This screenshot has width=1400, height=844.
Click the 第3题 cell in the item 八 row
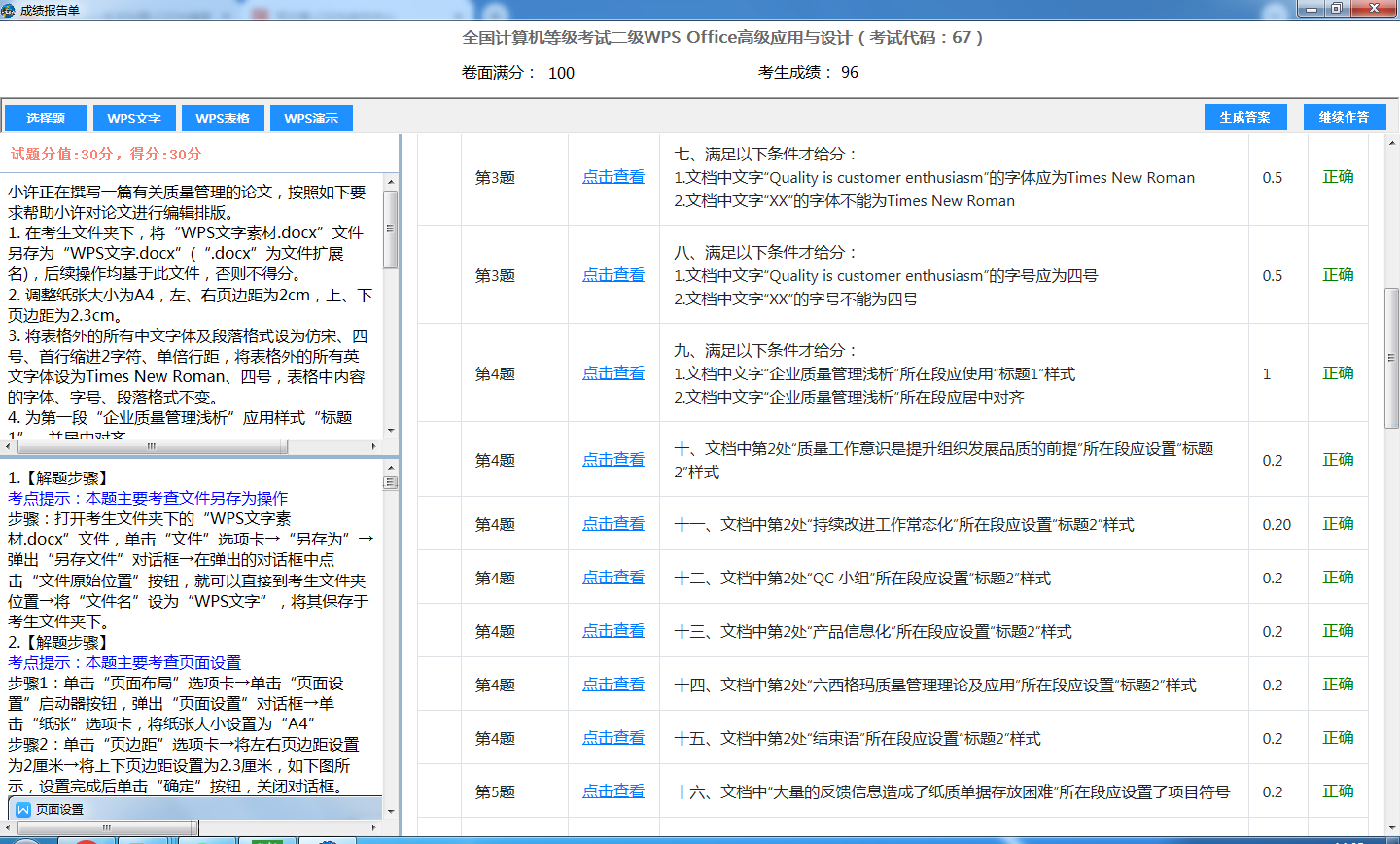[x=495, y=275]
